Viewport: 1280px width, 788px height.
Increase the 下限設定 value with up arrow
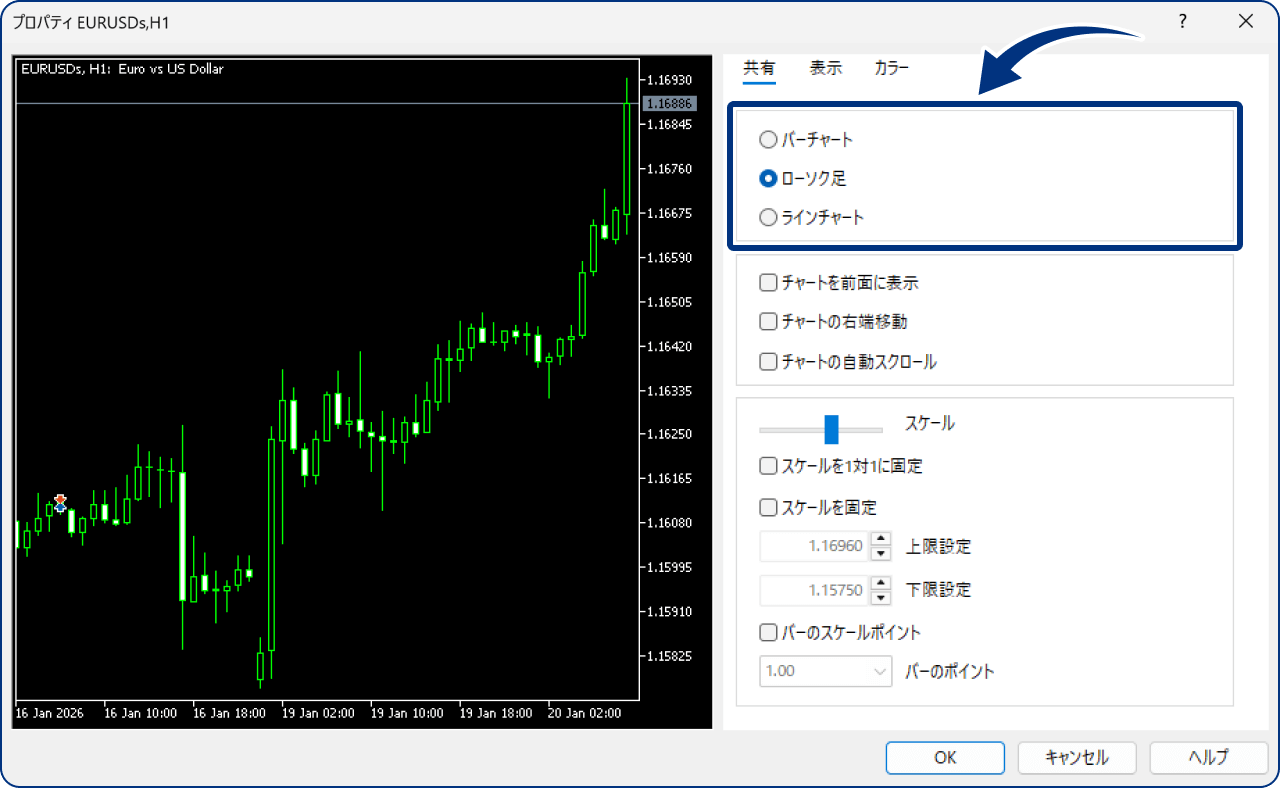pyautogui.click(x=880, y=583)
